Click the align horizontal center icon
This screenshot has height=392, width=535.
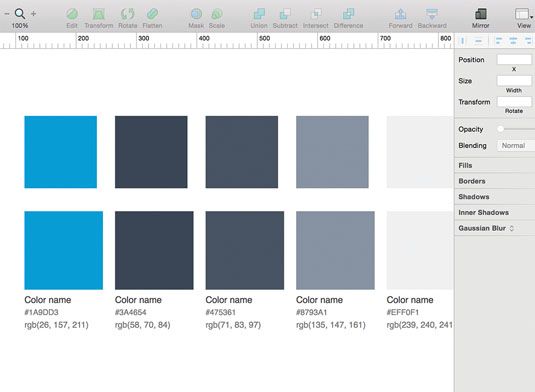click(x=513, y=41)
